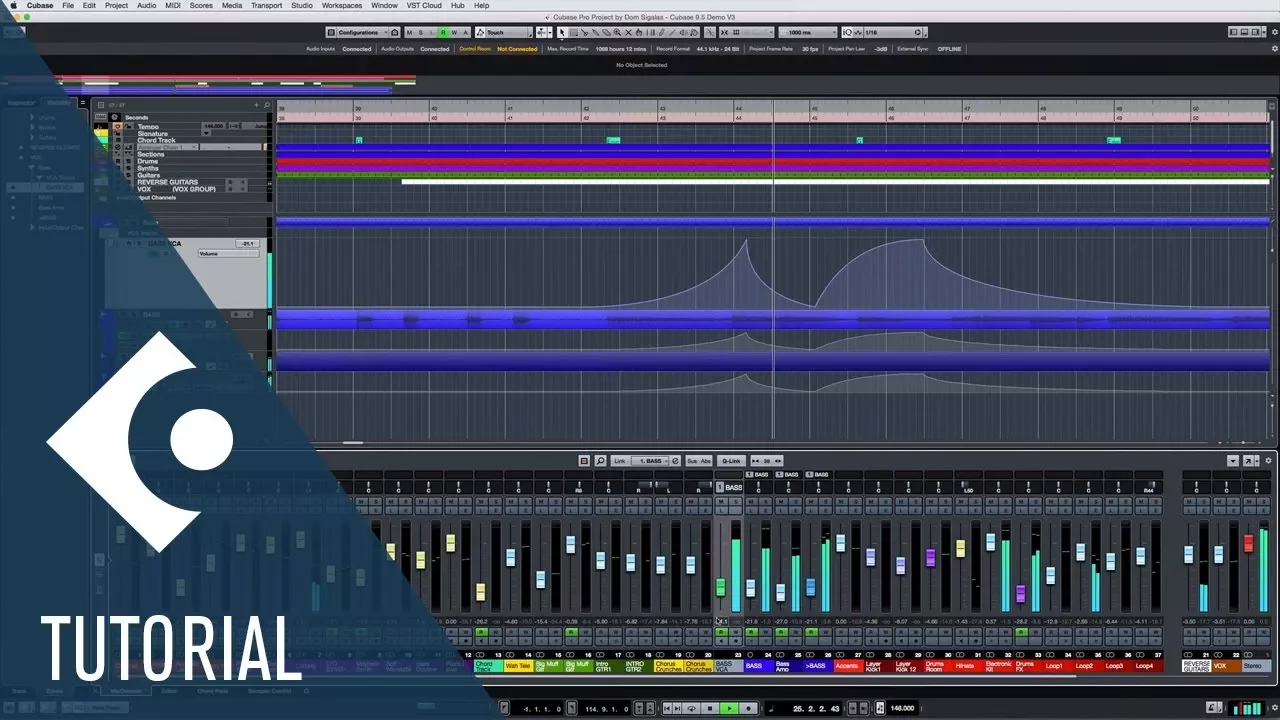The height and width of the screenshot is (720, 1280).
Task: Toggle the global Solo S button in toolbar
Action: click(x=420, y=32)
